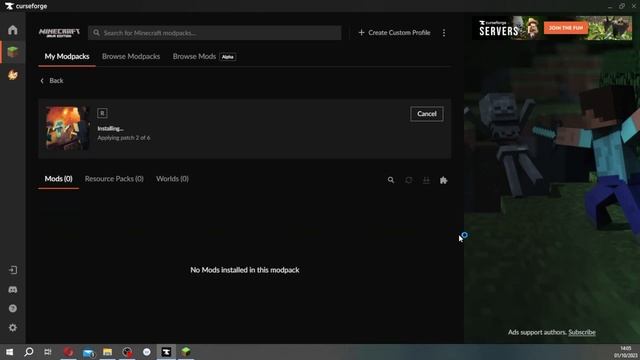
Task: Click the login icon in sidebar
Action: coord(13,270)
